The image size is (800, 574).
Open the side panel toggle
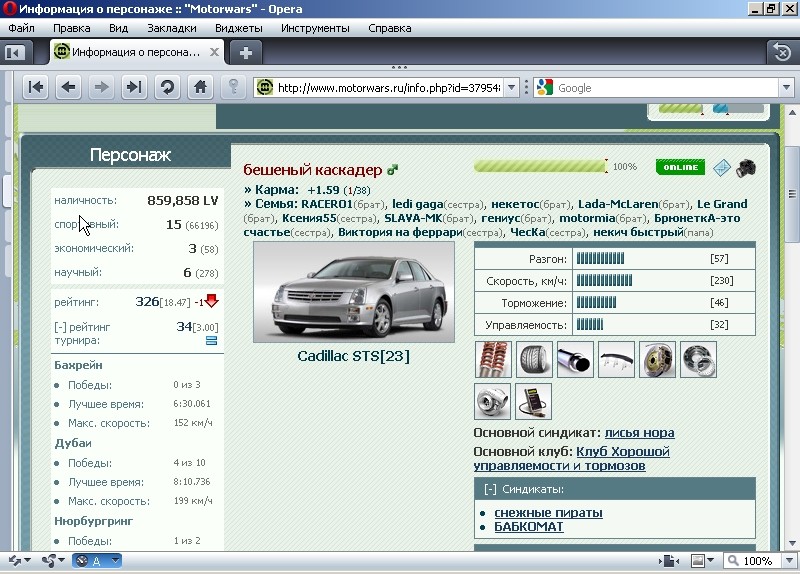click(x=15, y=53)
